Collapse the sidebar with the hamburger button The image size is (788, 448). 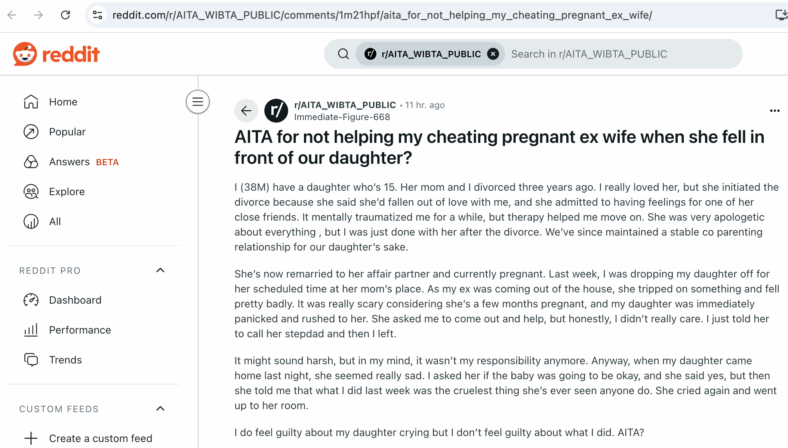[x=198, y=102]
